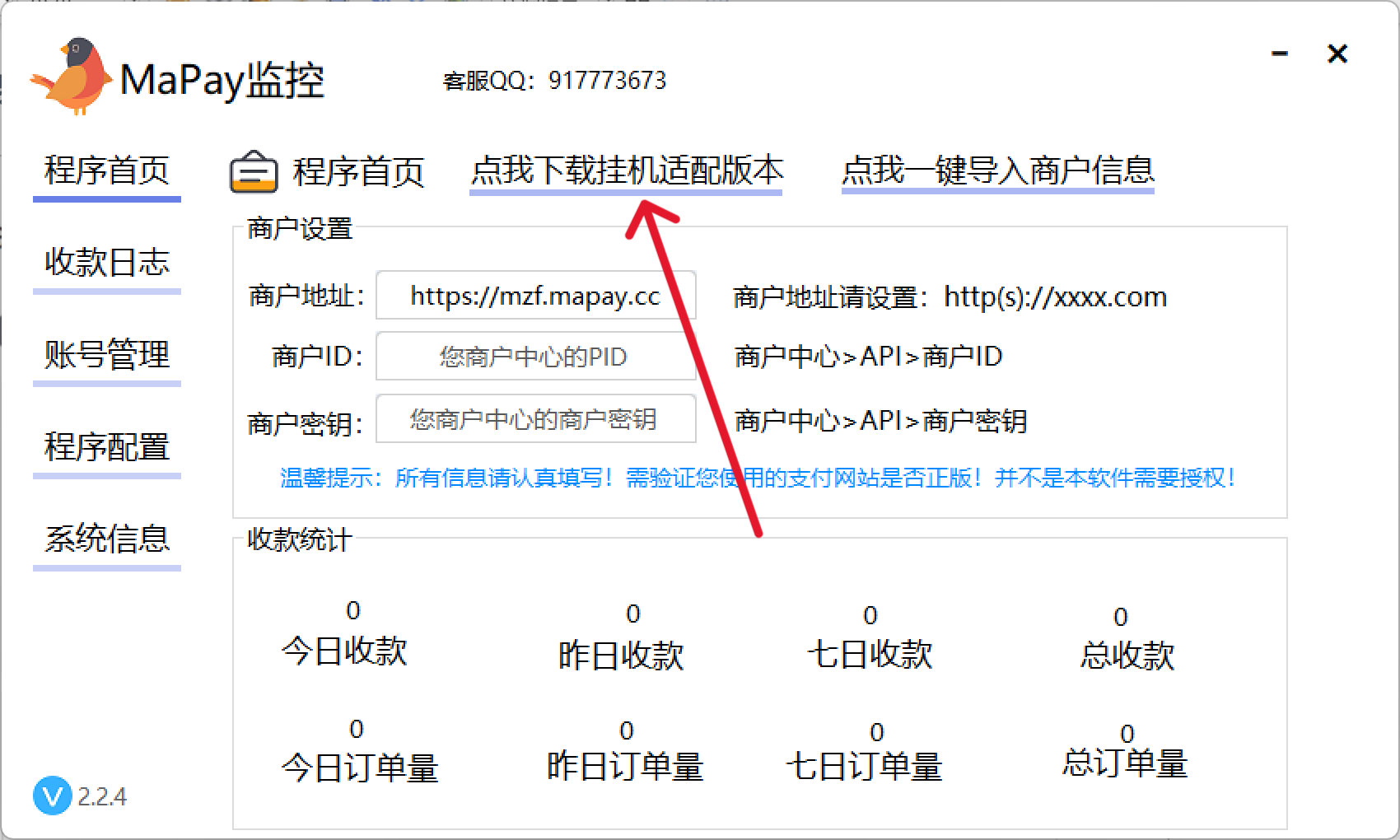1400x840 pixels.
Task: Click the 商户地址: field label
Action: (306, 296)
